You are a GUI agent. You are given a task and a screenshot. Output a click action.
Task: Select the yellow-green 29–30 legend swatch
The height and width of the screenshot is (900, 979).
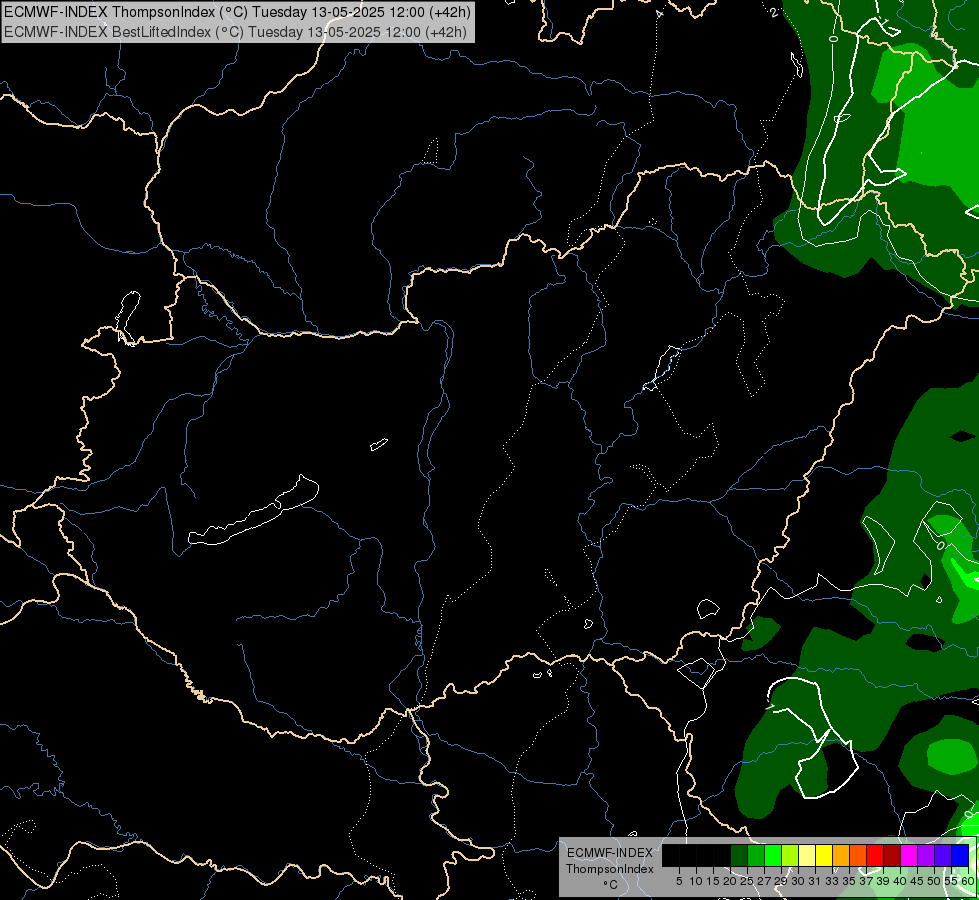790,855
